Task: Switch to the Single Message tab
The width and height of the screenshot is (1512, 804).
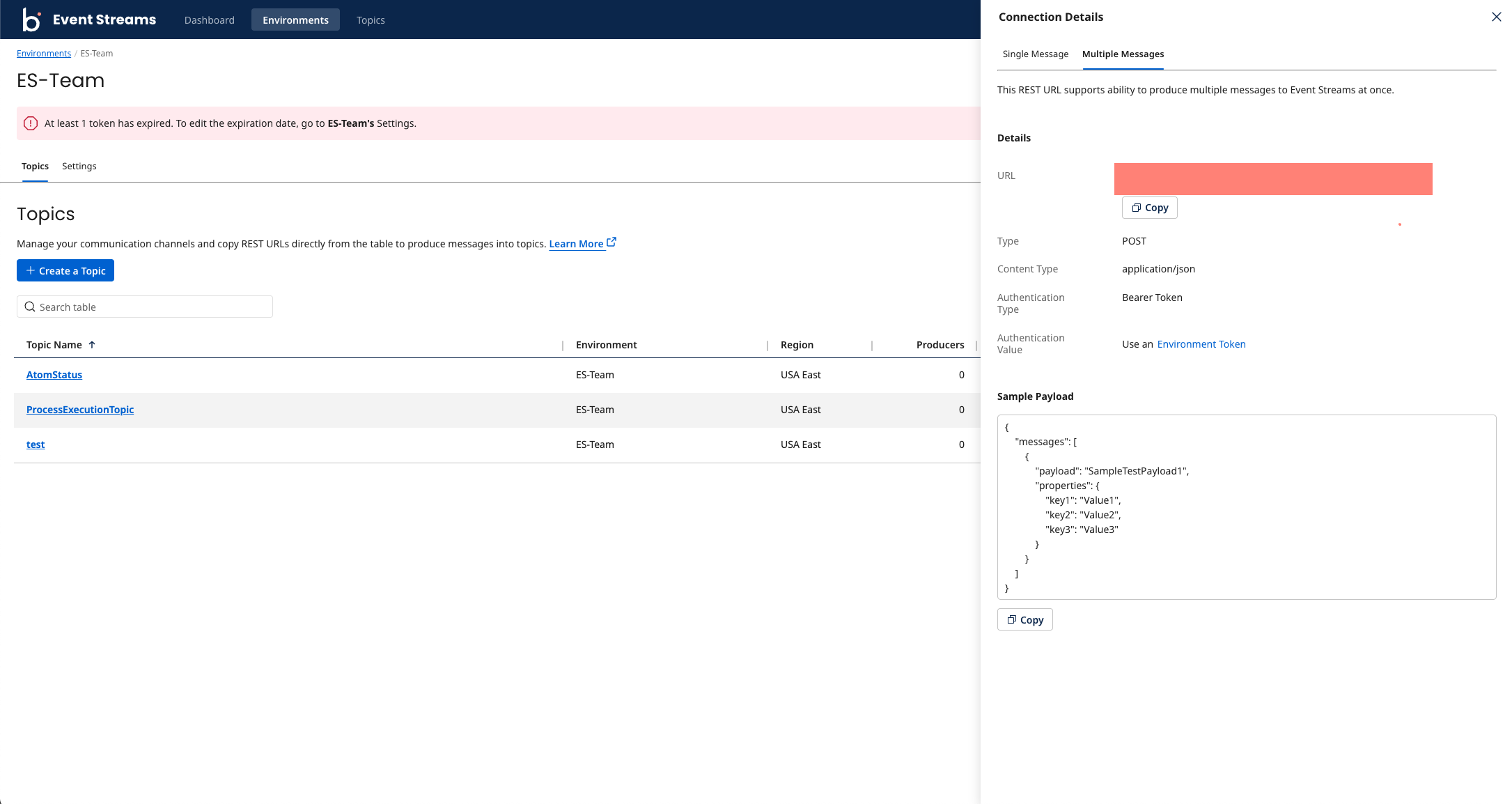Action: pos(1035,54)
